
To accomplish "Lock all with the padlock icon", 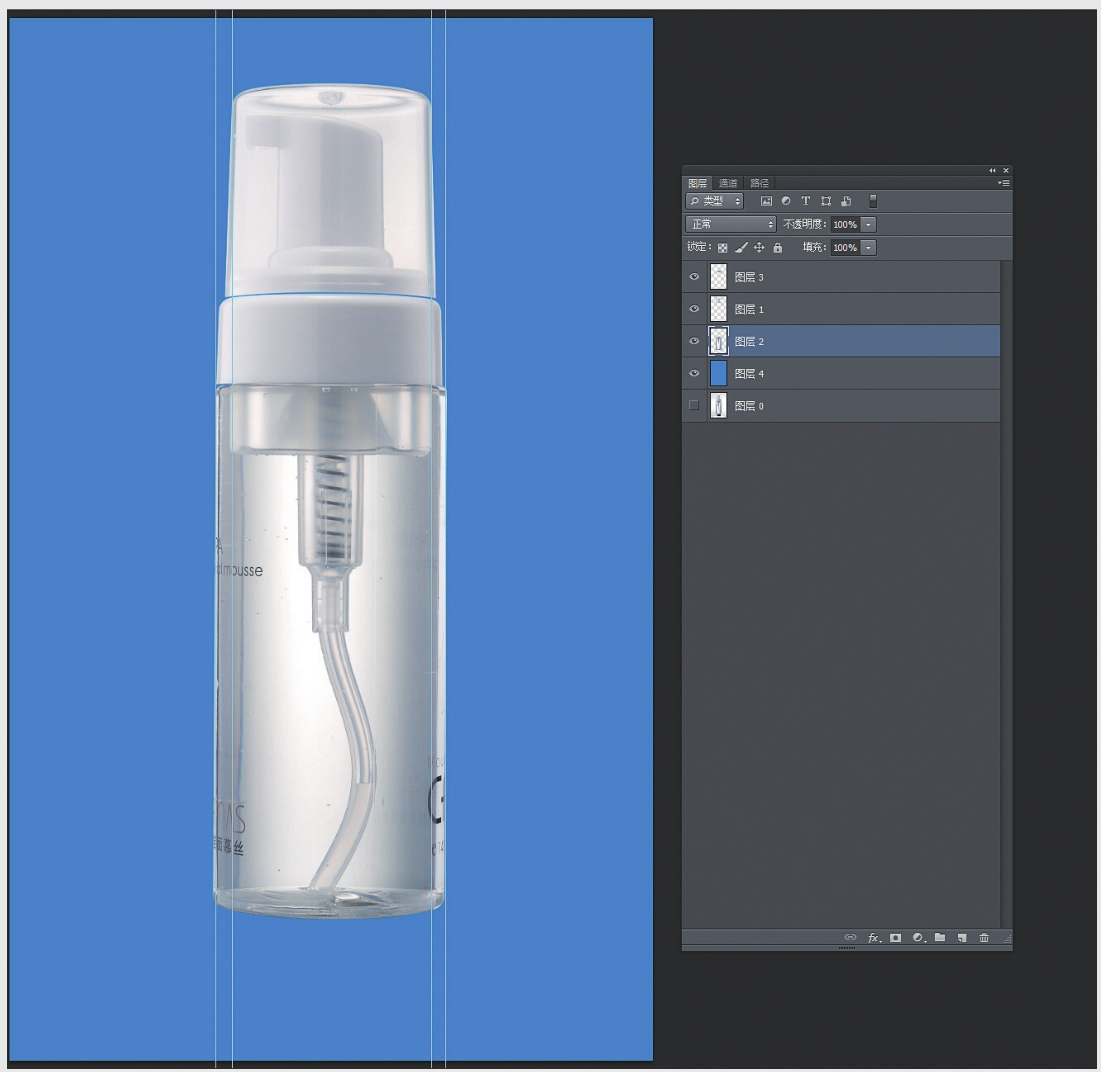I will coord(778,248).
